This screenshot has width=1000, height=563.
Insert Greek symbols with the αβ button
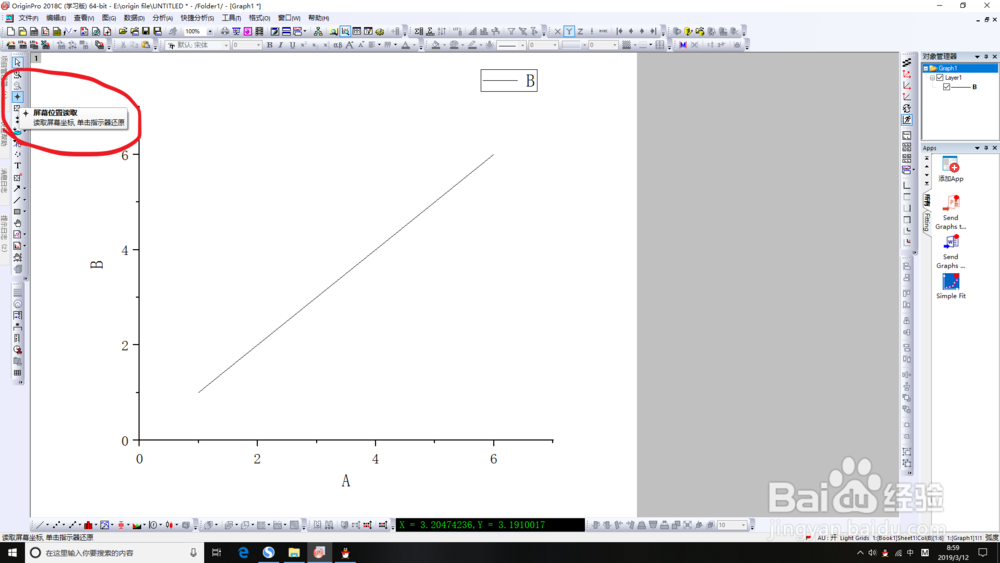tap(337, 45)
